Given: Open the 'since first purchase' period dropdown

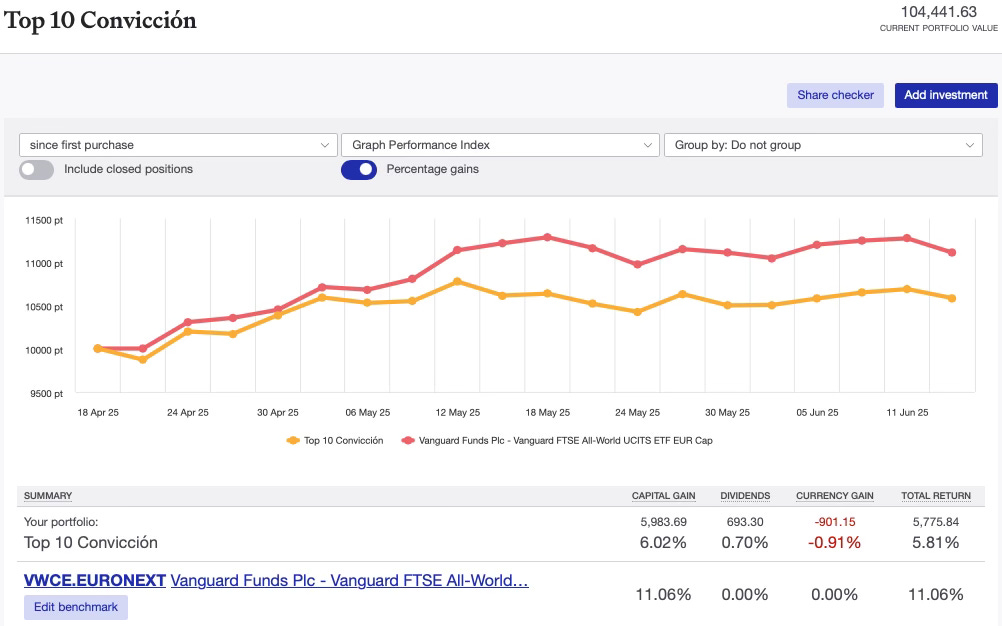Looking at the screenshot, I should tap(178, 145).
